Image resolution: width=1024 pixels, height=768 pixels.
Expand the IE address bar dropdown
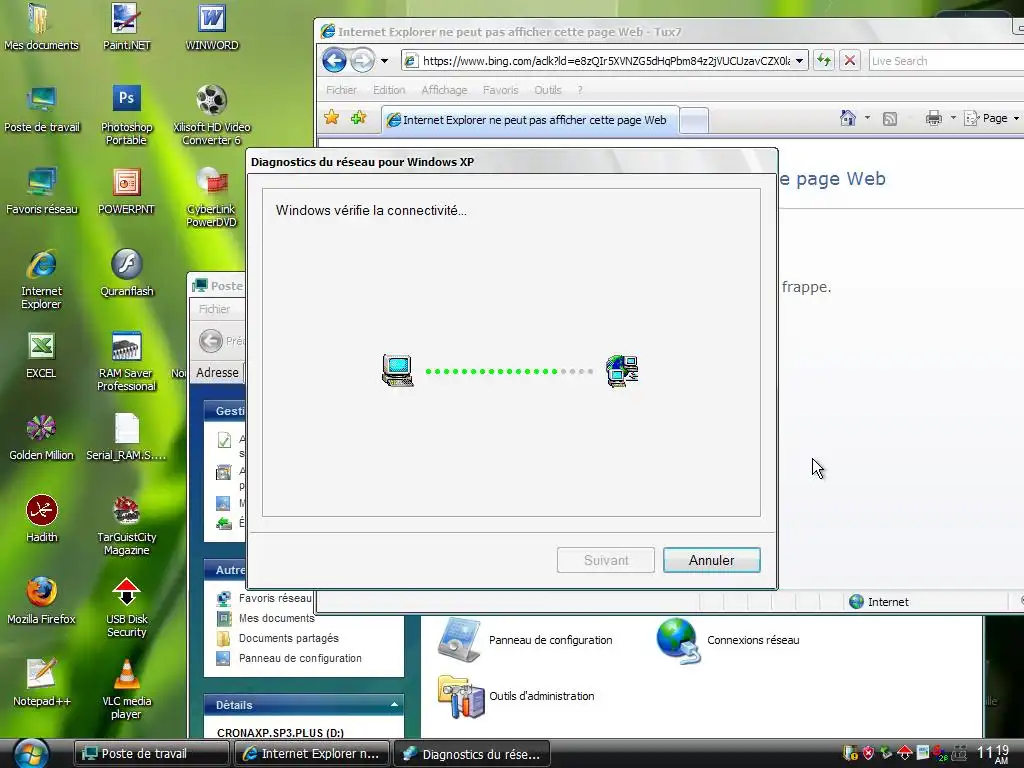(x=799, y=61)
